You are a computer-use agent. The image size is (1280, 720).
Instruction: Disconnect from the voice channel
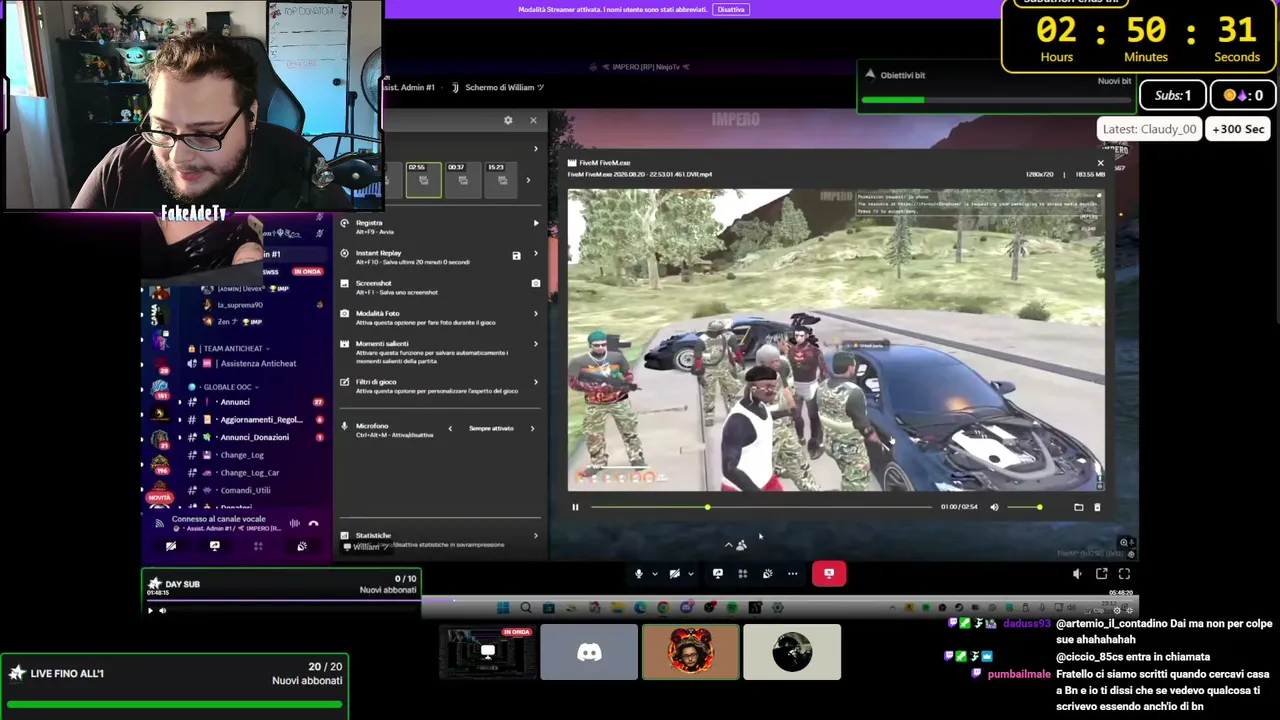coord(313,523)
